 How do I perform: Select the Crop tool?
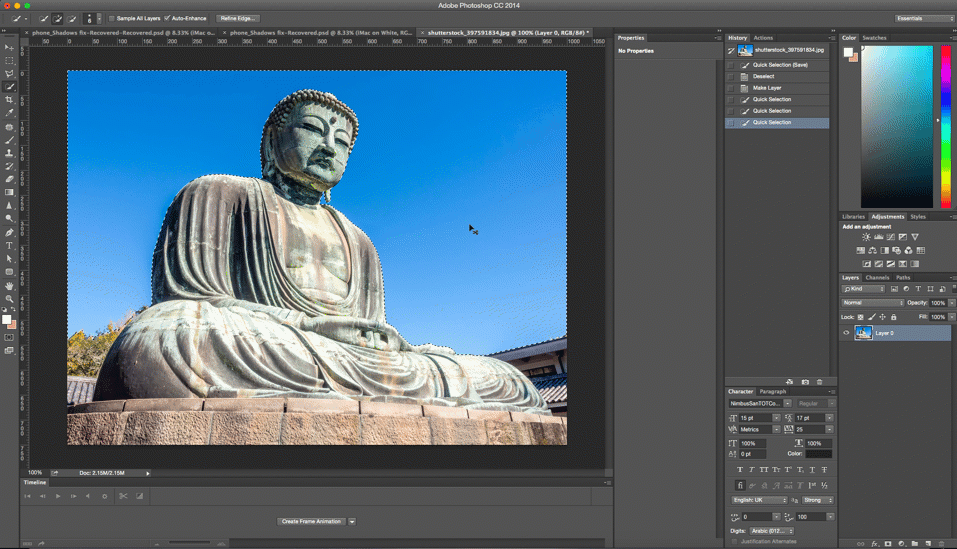click(x=10, y=100)
